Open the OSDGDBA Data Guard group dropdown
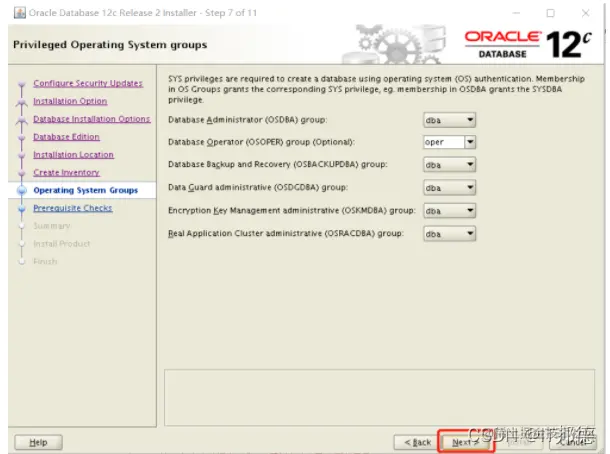The image size is (610, 454). pyautogui.click(x=449, y=188)
